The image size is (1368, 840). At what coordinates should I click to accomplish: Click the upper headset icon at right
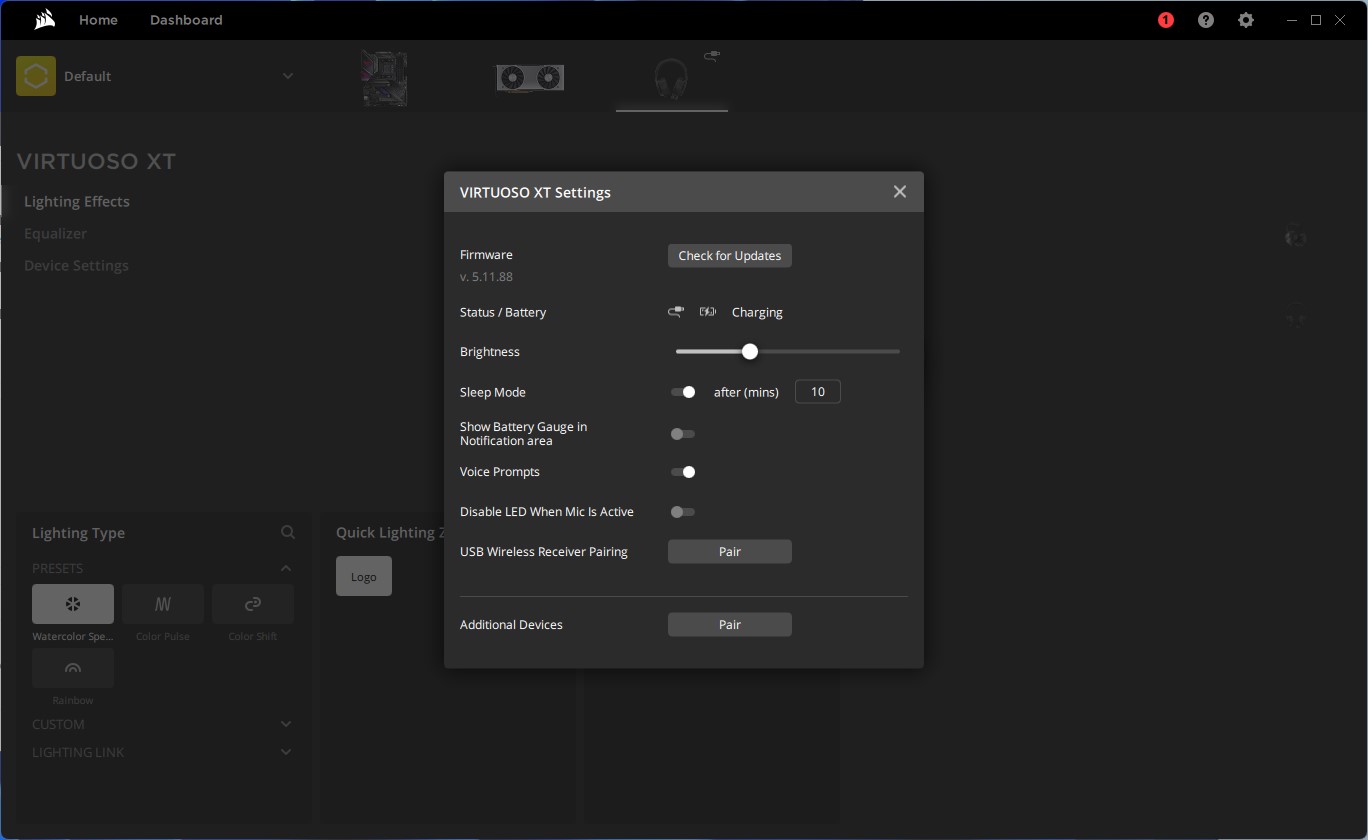pos(1295,236)
